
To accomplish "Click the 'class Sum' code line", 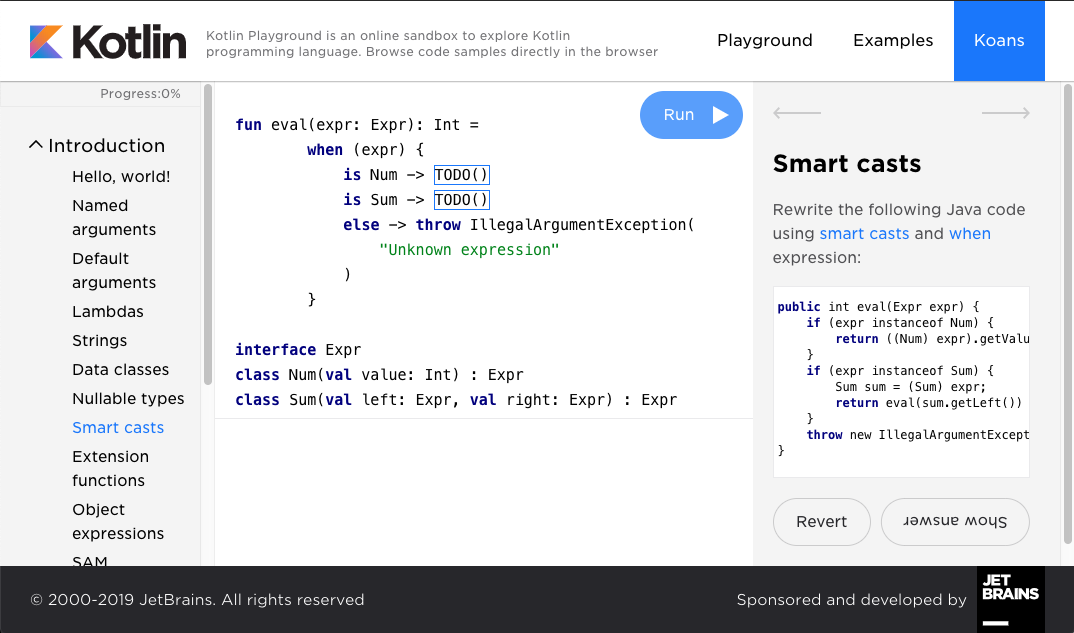I will point(455,399).
